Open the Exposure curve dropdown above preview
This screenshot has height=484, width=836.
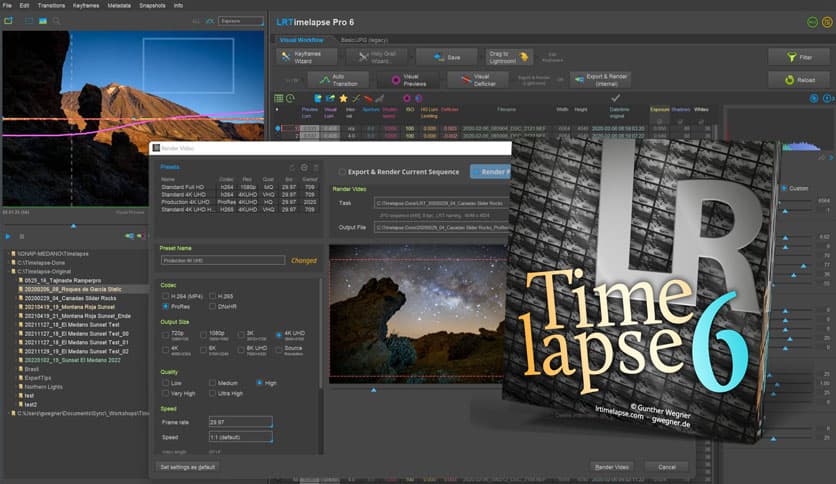241,21
